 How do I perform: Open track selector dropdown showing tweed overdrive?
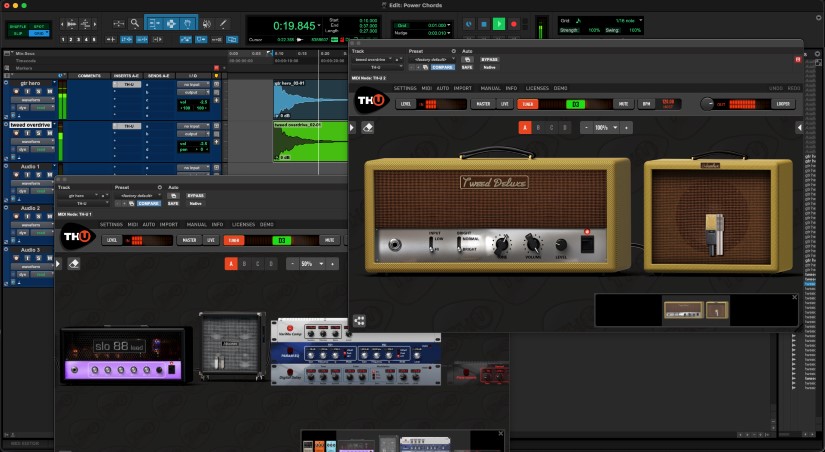pos(373,59)
